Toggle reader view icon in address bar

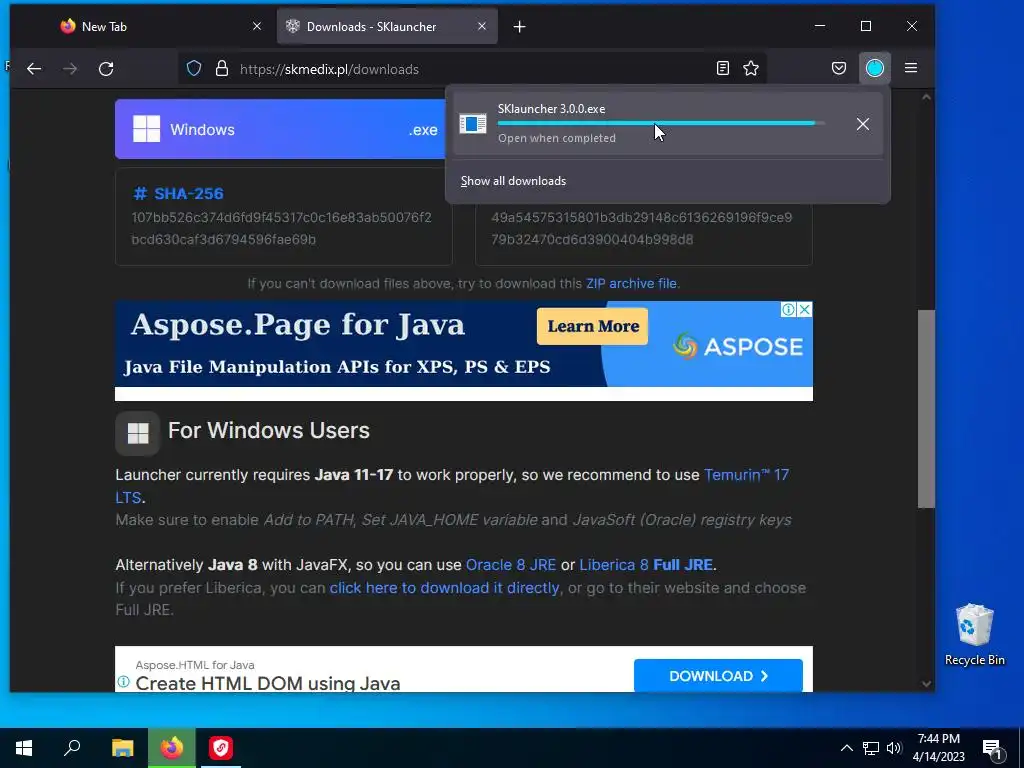point(722,69)
